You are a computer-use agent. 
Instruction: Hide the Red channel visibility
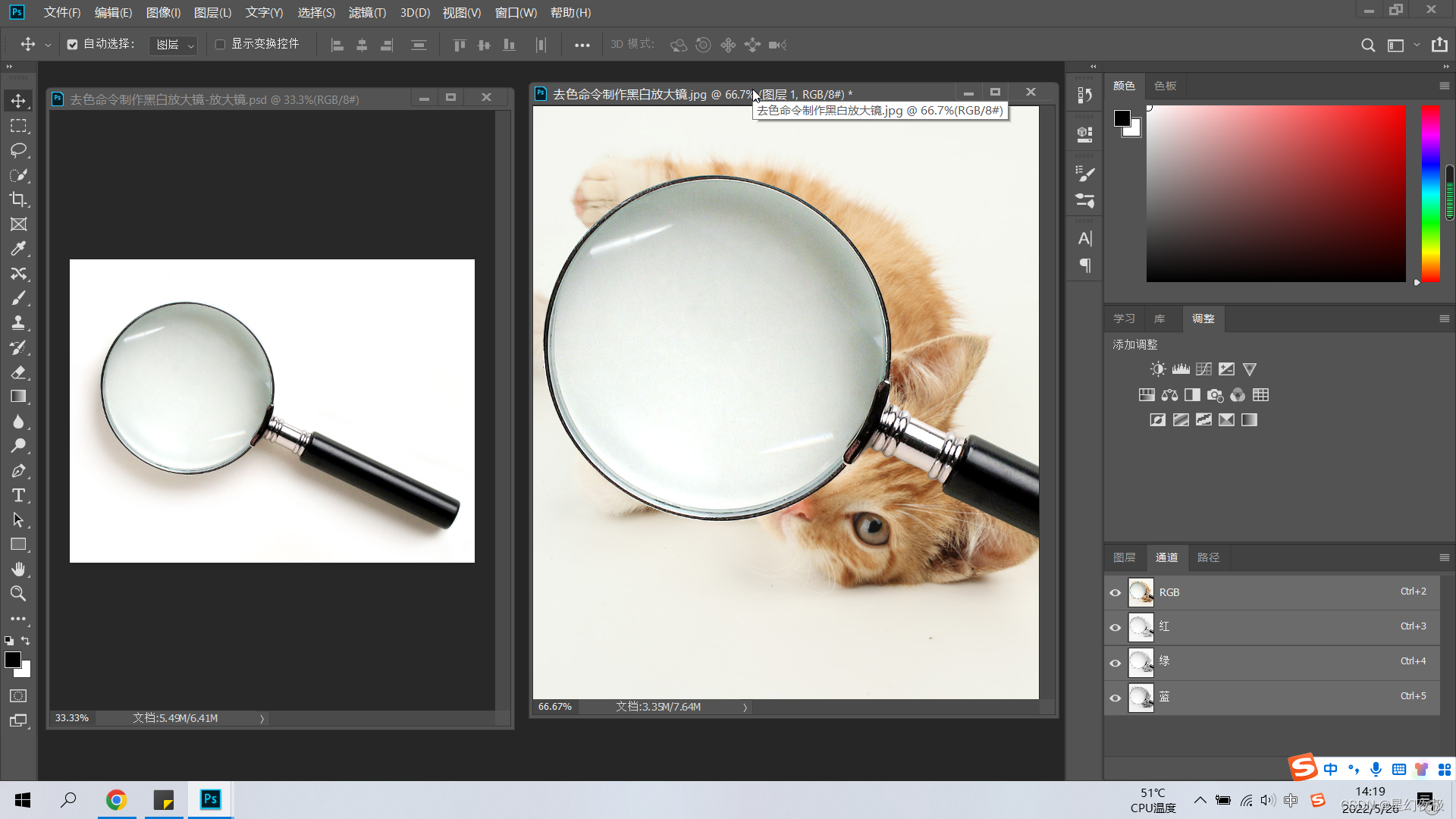1115,627
